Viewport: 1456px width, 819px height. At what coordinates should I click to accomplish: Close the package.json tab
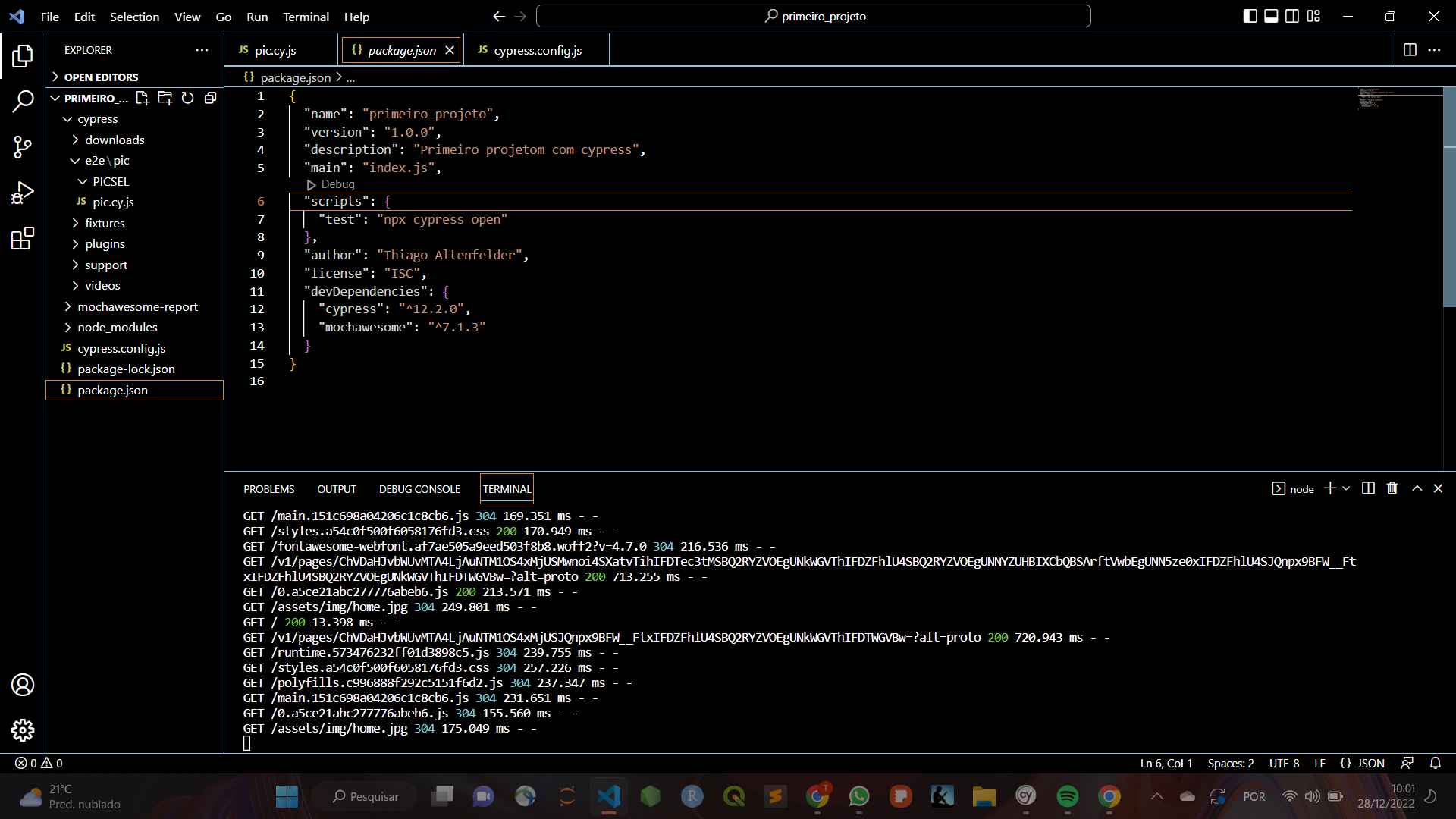point(450,50)
